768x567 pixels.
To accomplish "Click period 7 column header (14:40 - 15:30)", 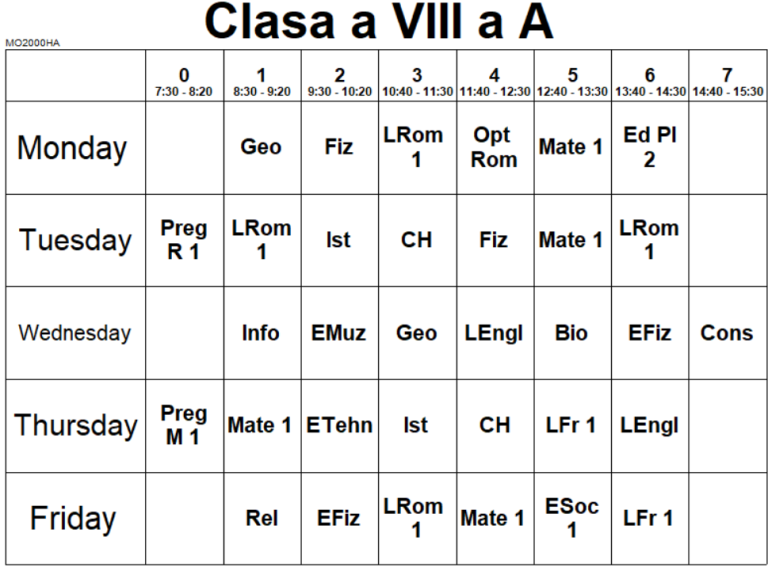I will [x=727, y=81].
